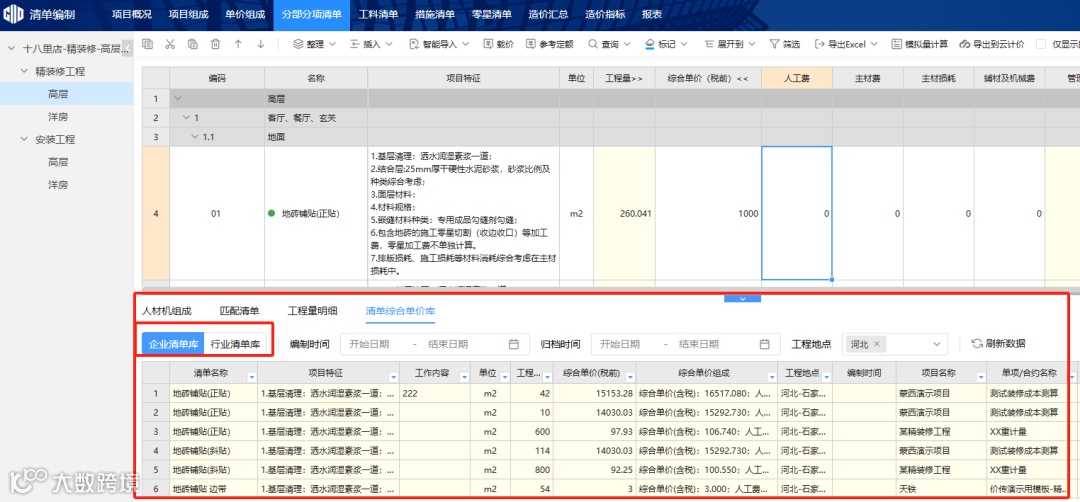
Task: Move row down with down arrow icon
Action: pyautogui.click(x=261, y=44)
